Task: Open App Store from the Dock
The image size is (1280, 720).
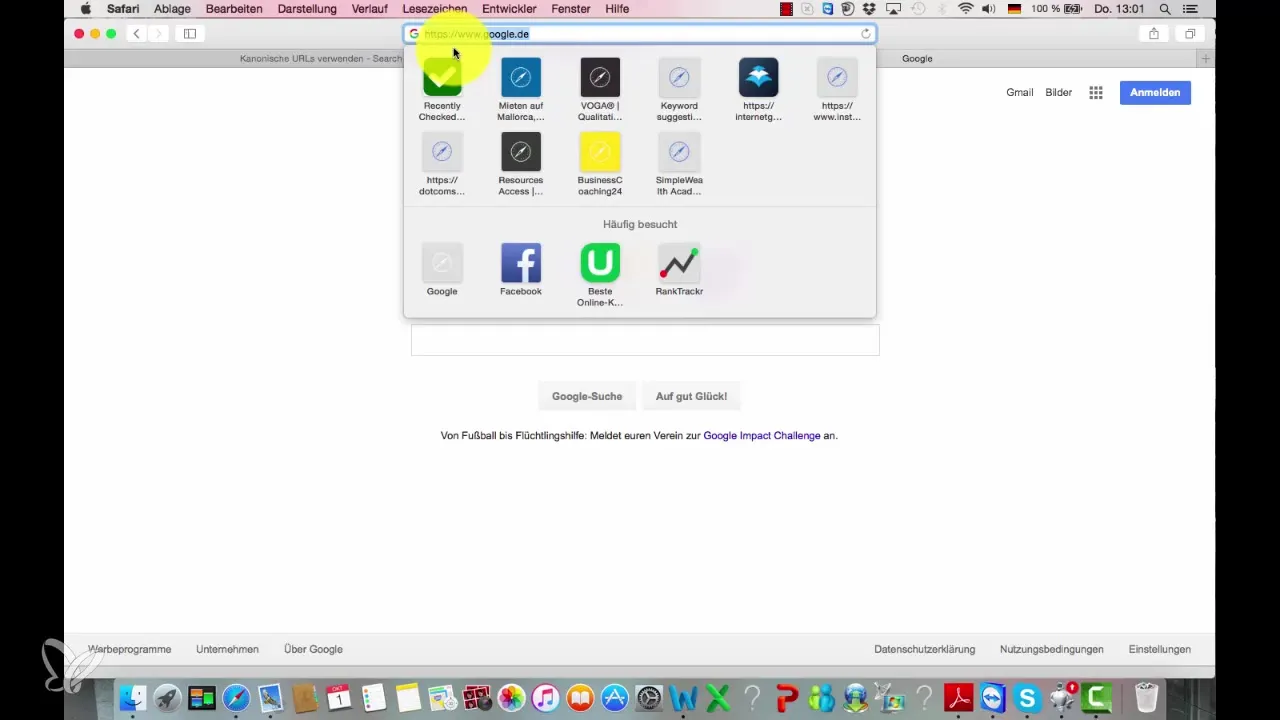Action: pyautogui.click(x=615, y=697)
